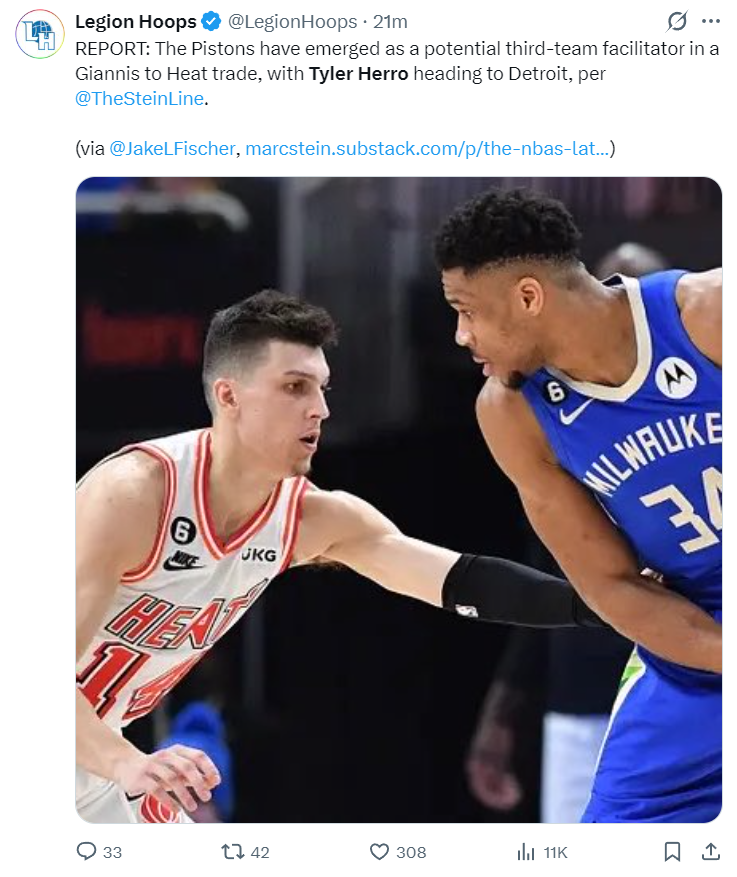Click the blue verified checkmark badge
The width and height of the screenshot is (737, 877).
(x=211, y=22)
